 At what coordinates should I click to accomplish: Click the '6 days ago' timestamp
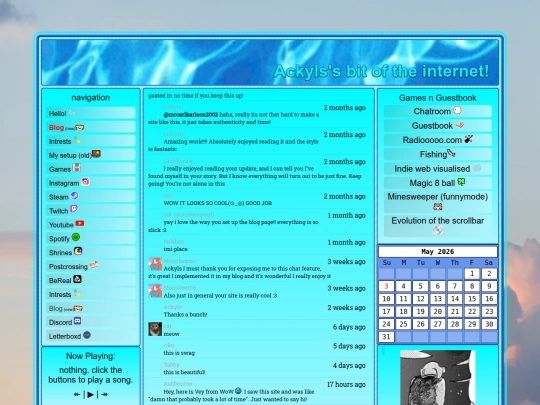tap(349, 327)
